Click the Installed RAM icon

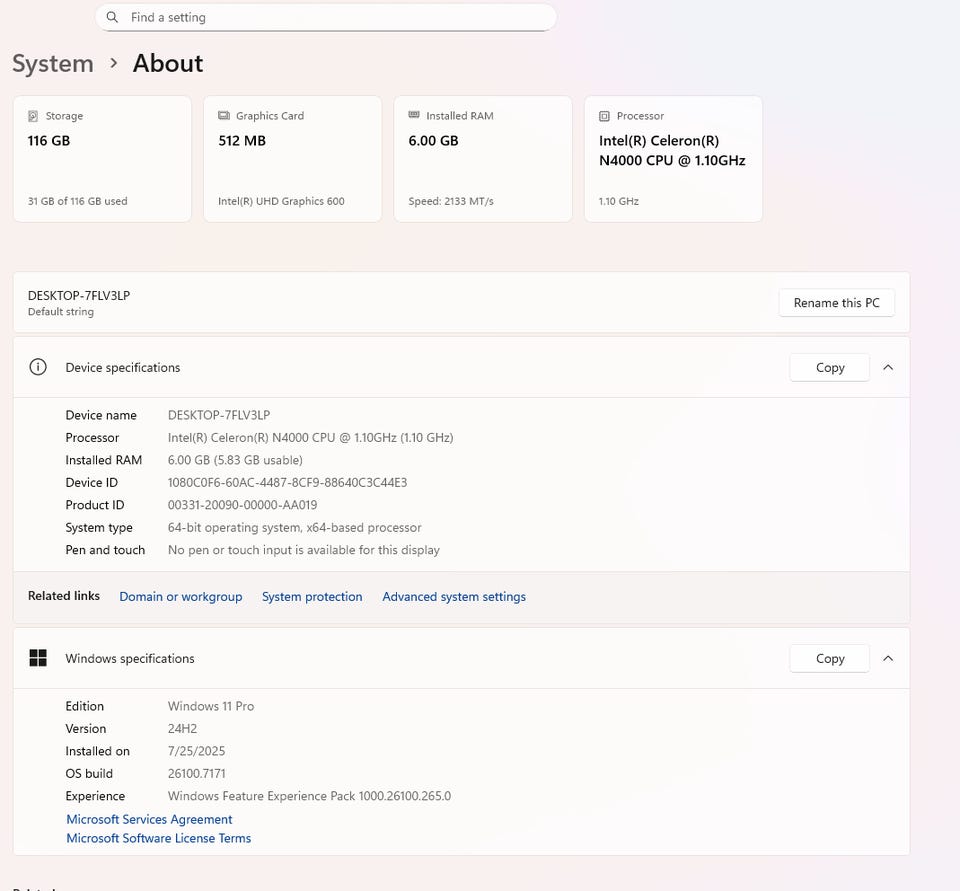coord(414,116)
